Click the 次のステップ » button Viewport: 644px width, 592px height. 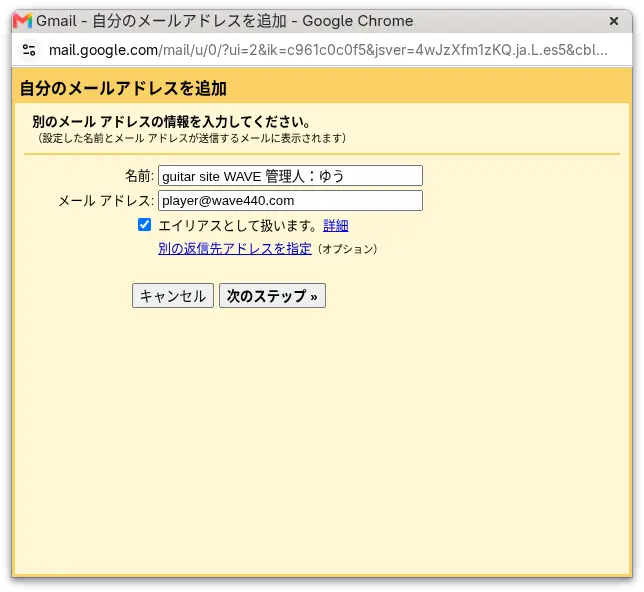(x=272, y=295)
